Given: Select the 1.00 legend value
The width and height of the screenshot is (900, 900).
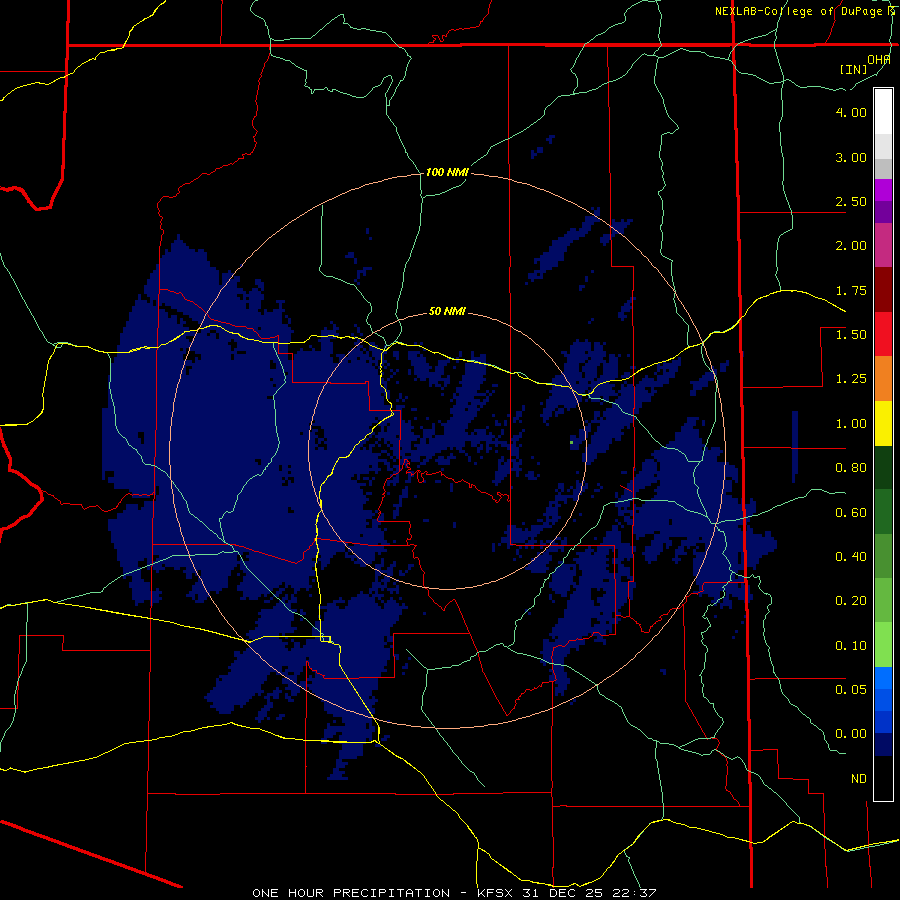Looking at the screenshot, I should pos(851,424).
